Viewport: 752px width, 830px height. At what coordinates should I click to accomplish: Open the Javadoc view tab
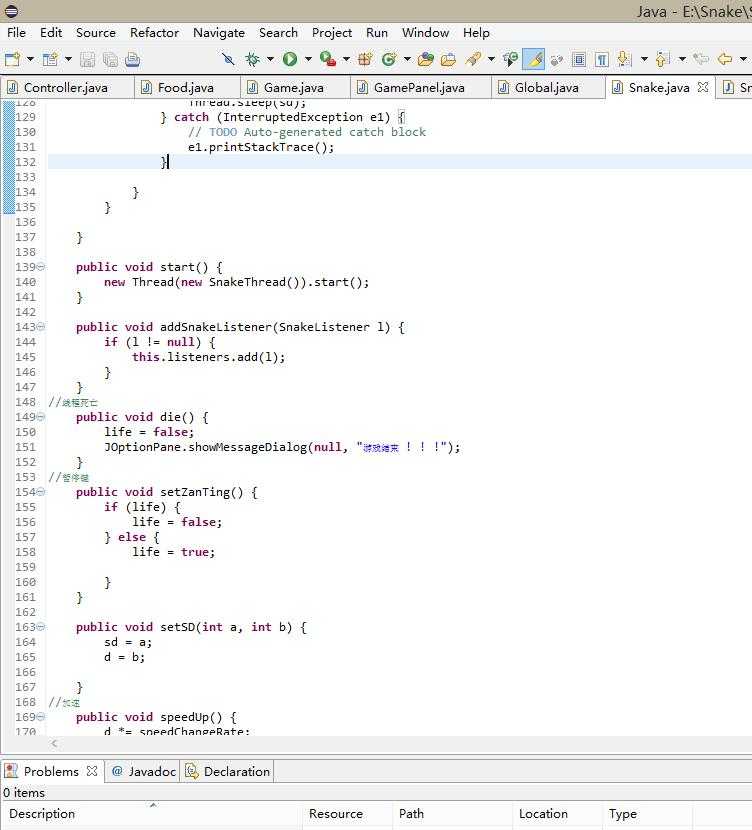pyautogui.click(x=143, y=771)
